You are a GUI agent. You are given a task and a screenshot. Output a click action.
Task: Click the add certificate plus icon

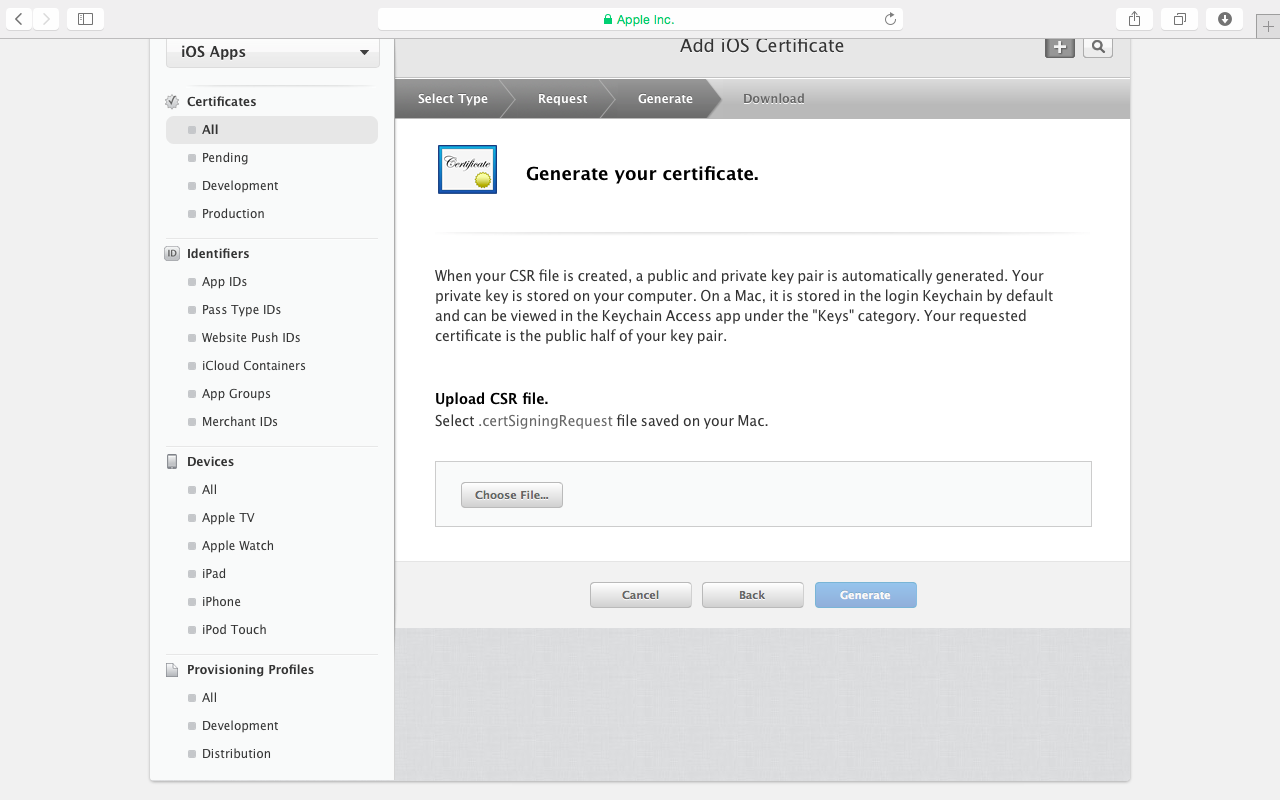pos(1060,47)
